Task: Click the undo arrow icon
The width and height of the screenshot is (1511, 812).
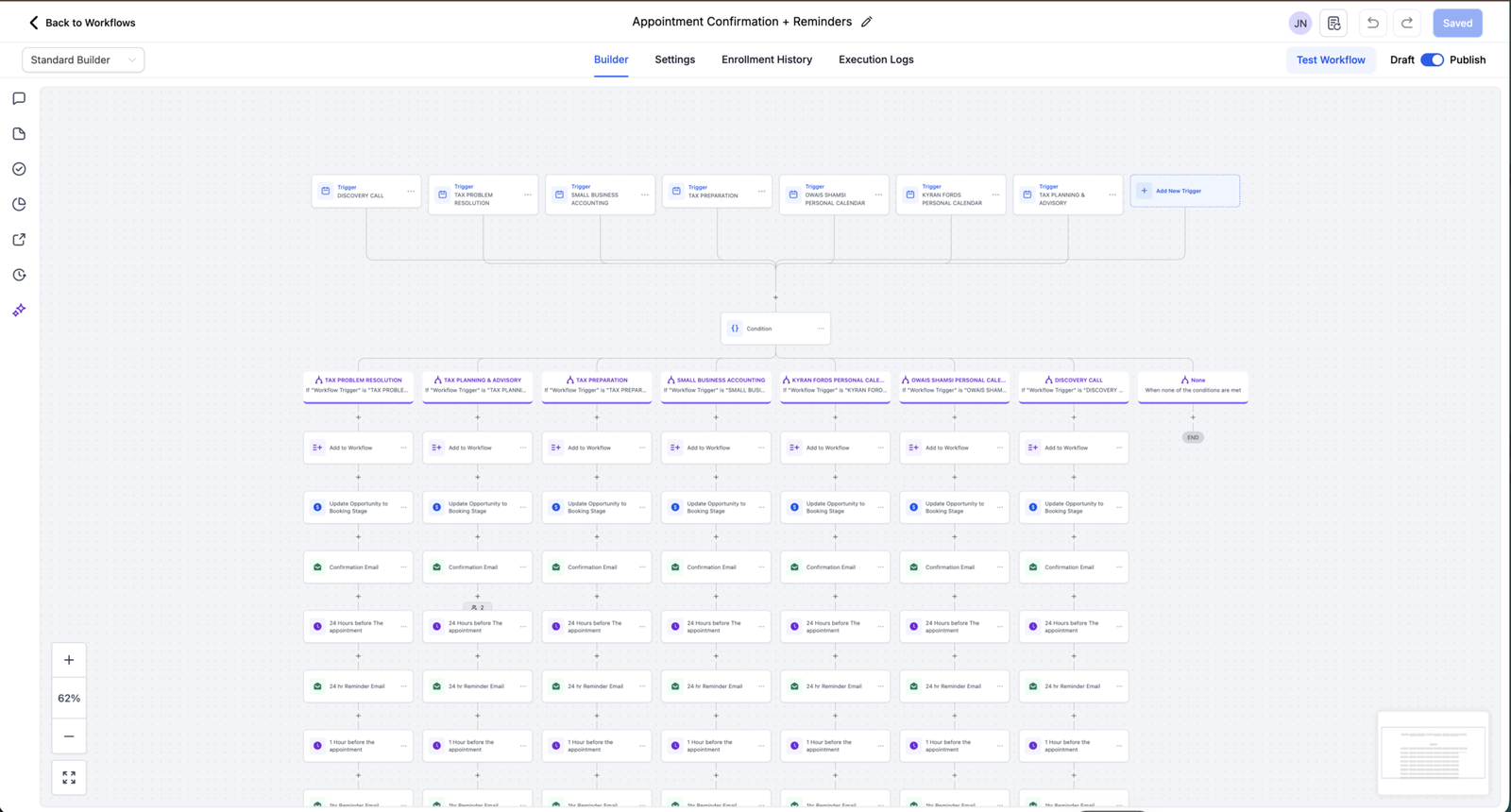Action: click(1373, 23)
